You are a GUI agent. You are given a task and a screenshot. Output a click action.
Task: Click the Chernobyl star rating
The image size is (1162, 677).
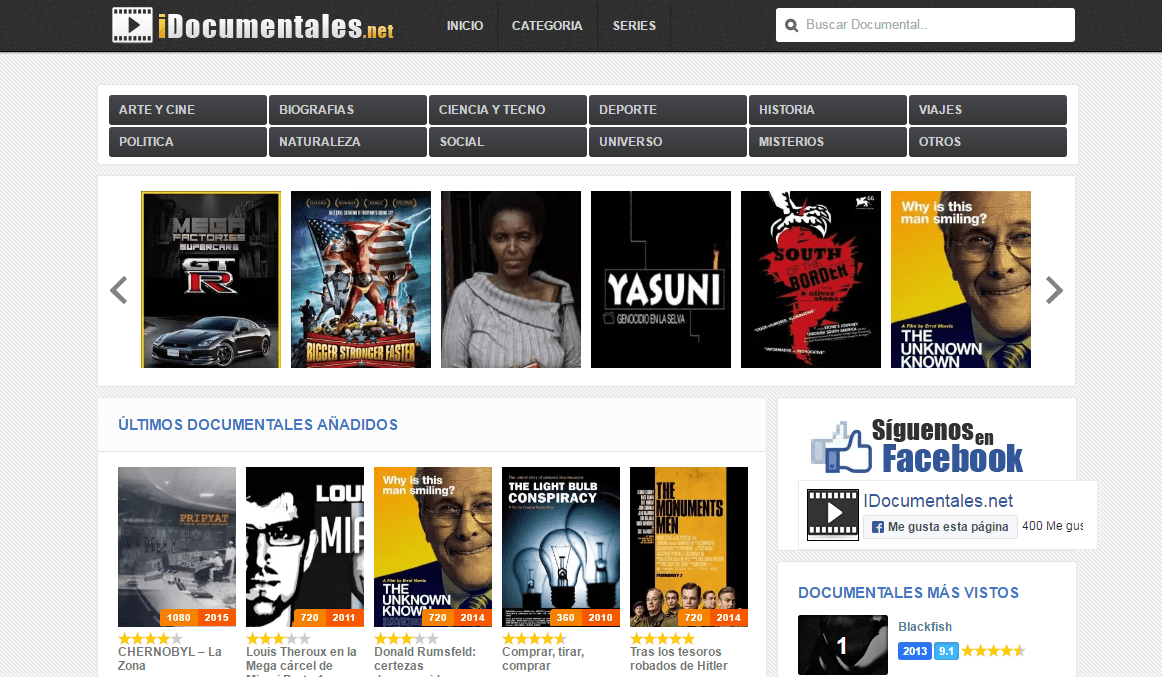[150, 638]
